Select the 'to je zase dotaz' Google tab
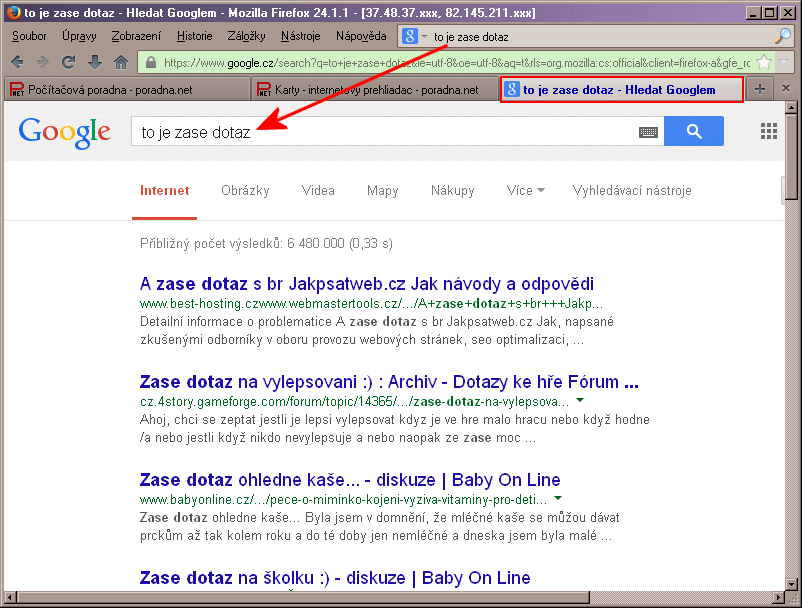 pos(621,89)
